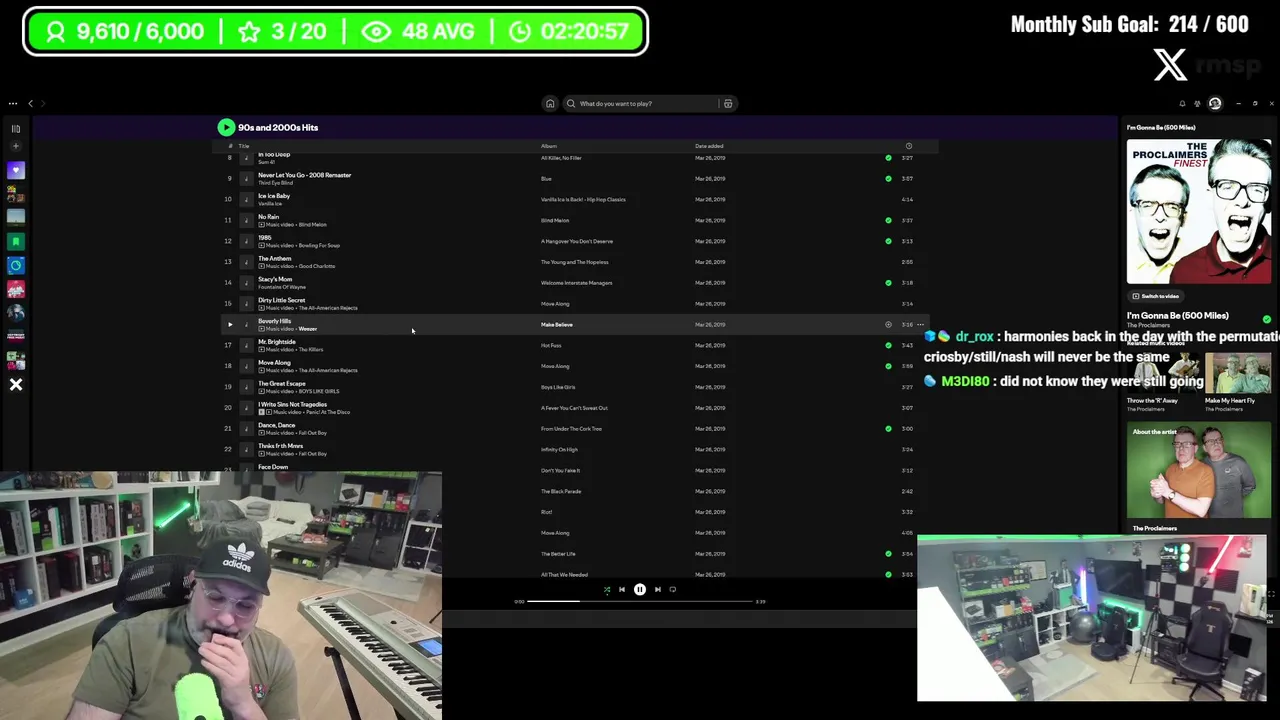Open the friend activity icon
This screenshot has width=1280, height=720.
(x=1197, y=103)
